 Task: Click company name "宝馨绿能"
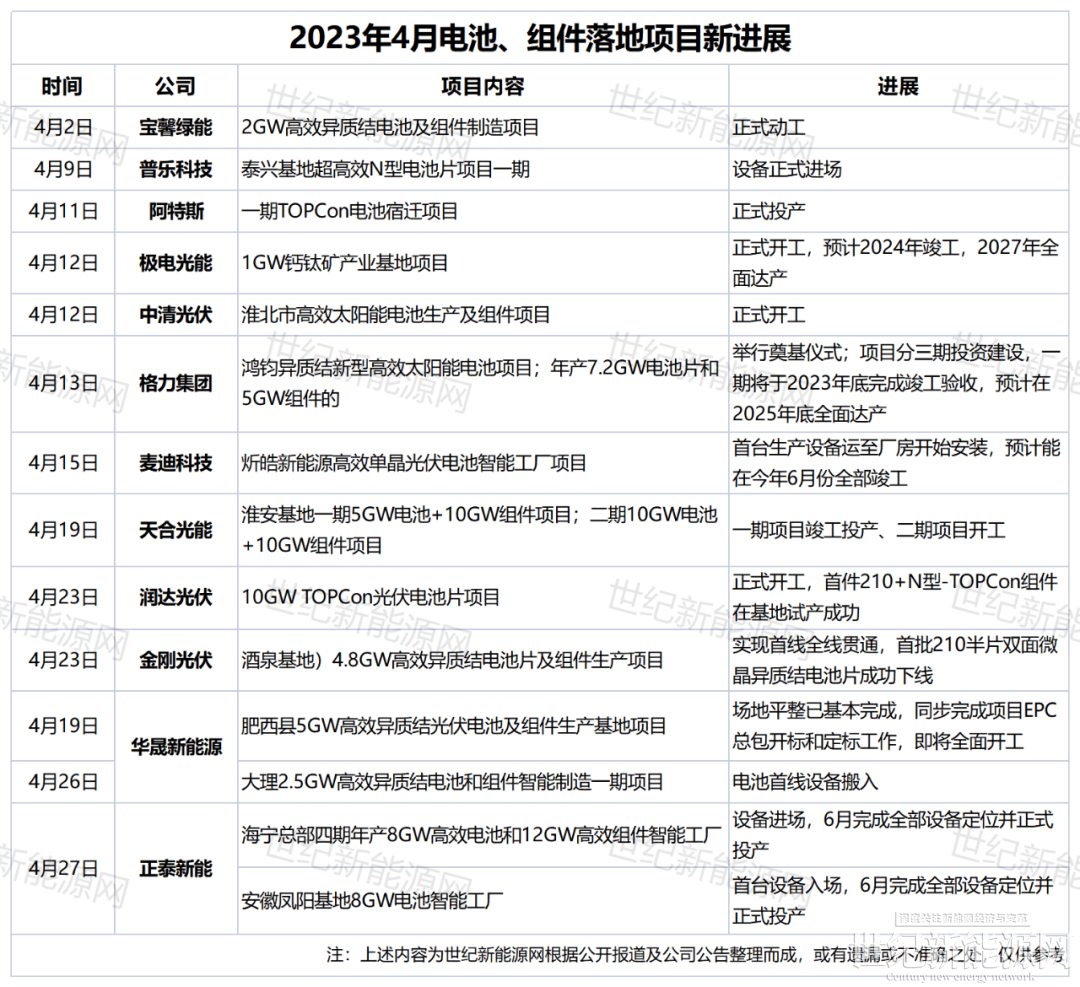[x=176, y=127]
